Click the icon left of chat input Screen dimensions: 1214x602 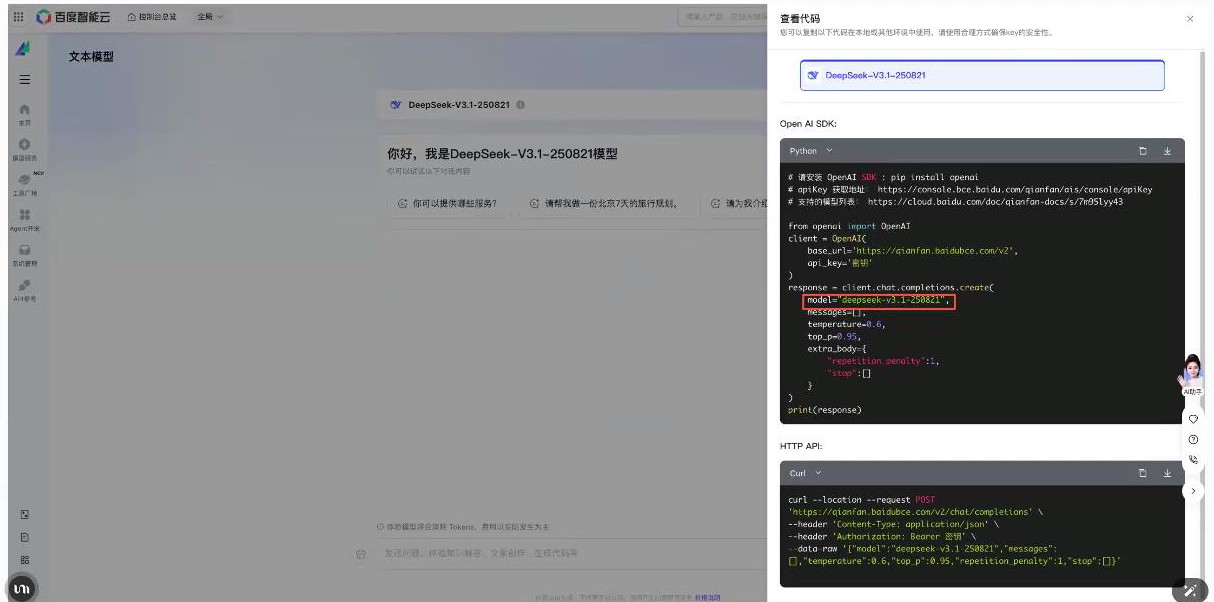point(361,553)
